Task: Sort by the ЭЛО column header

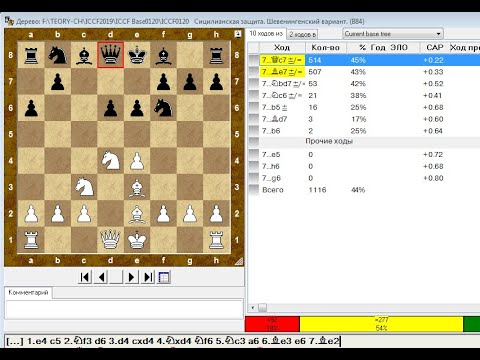Action: tap(399, 48)
